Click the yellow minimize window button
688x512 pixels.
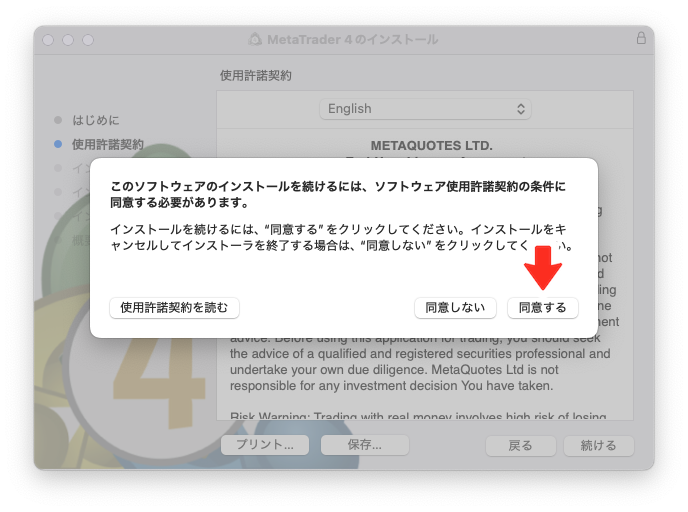pos(68,40)
